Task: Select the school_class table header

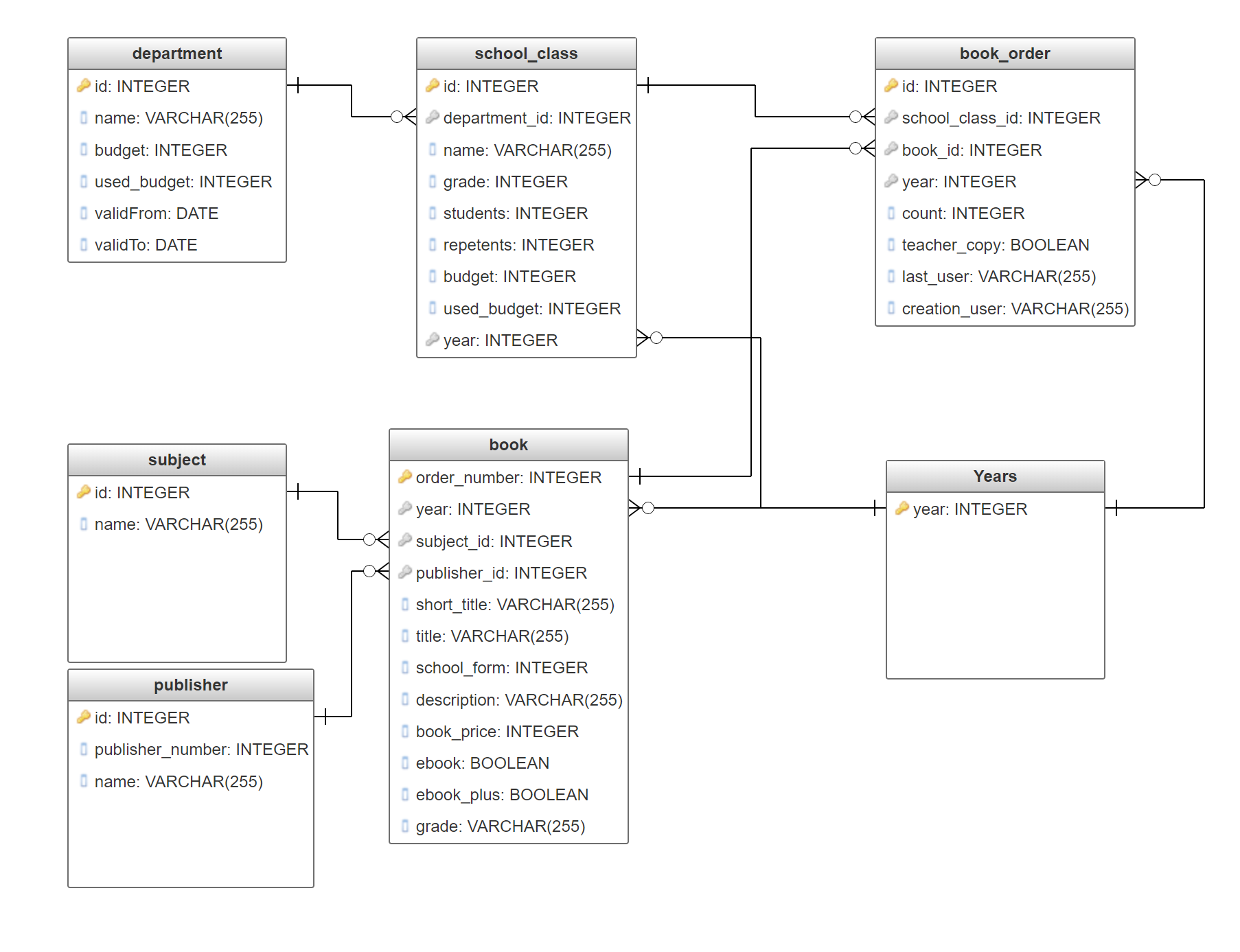Action: tap(527, 54)
